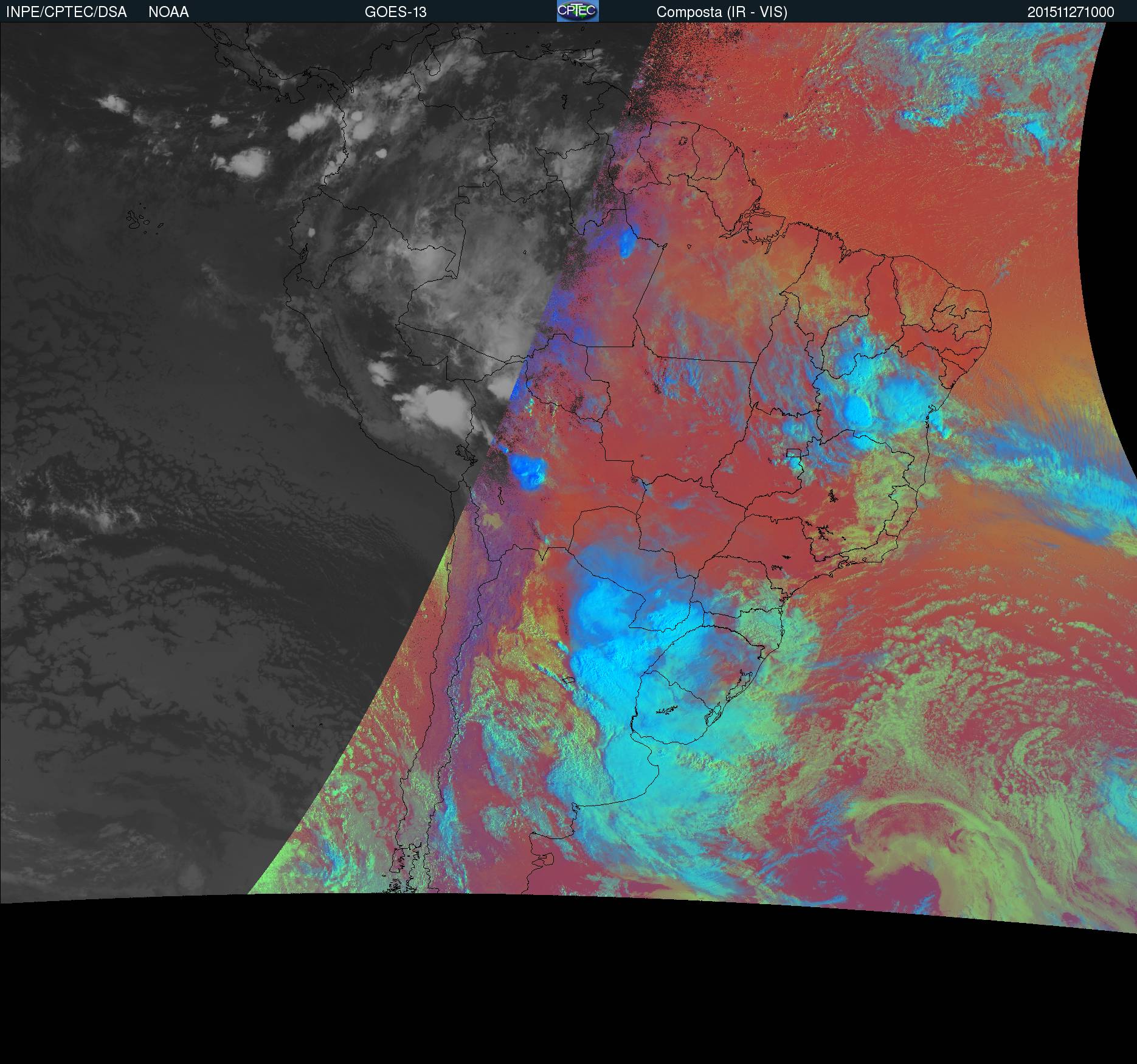Select the GOES-13 satellite label

395,12
